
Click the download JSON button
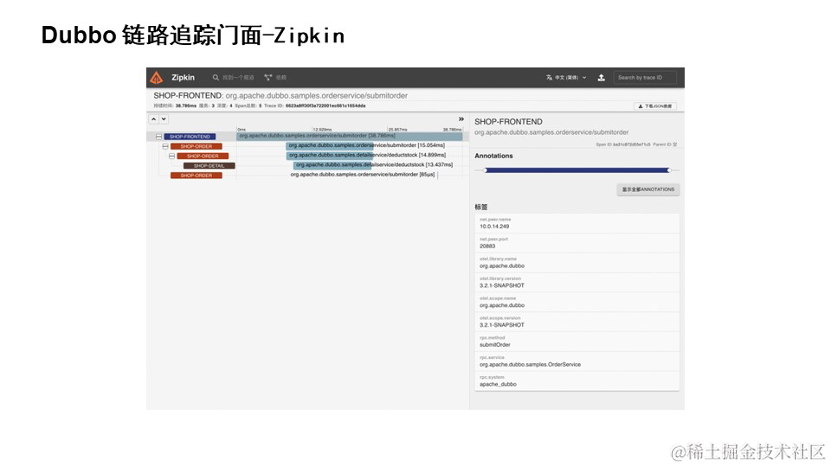[655, 106]
